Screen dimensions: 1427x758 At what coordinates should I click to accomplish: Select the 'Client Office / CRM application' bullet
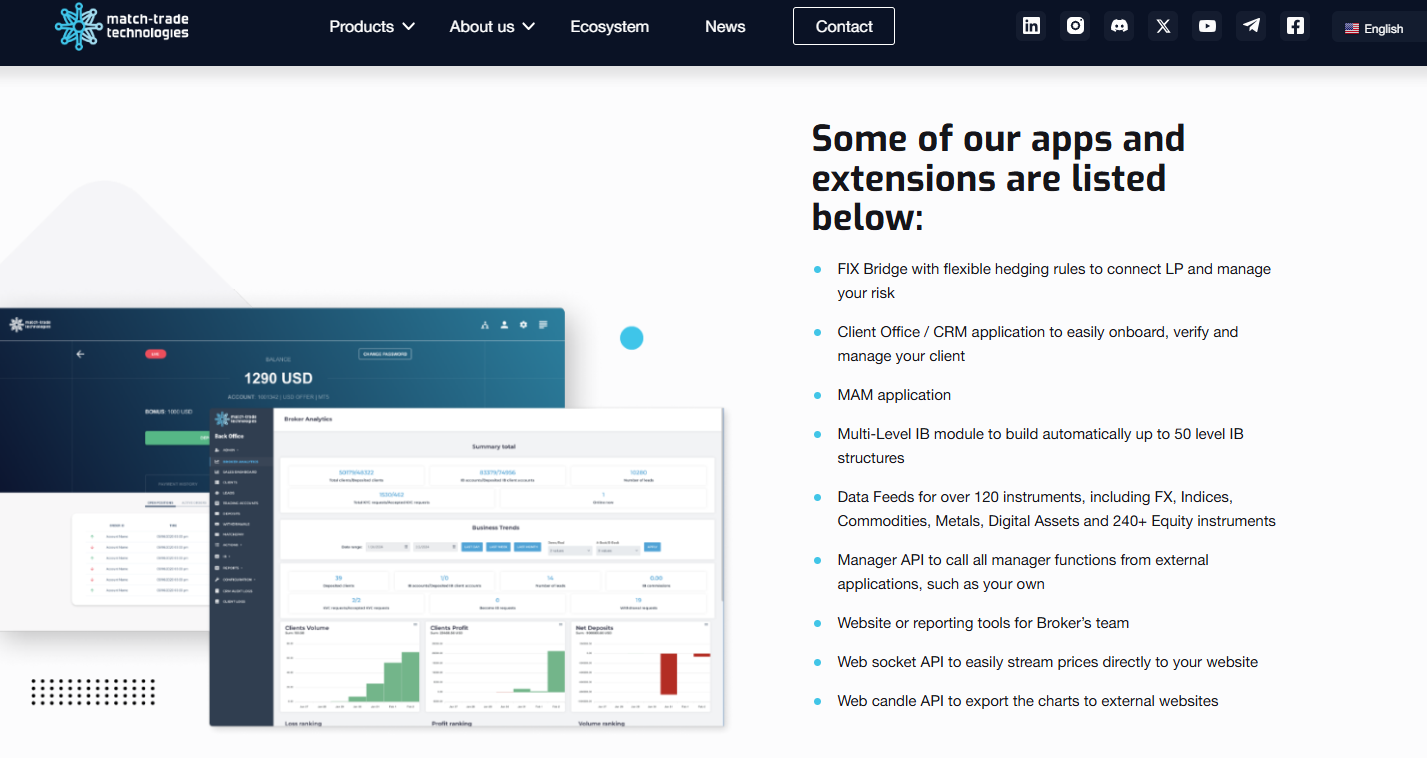click(1038, 344)
